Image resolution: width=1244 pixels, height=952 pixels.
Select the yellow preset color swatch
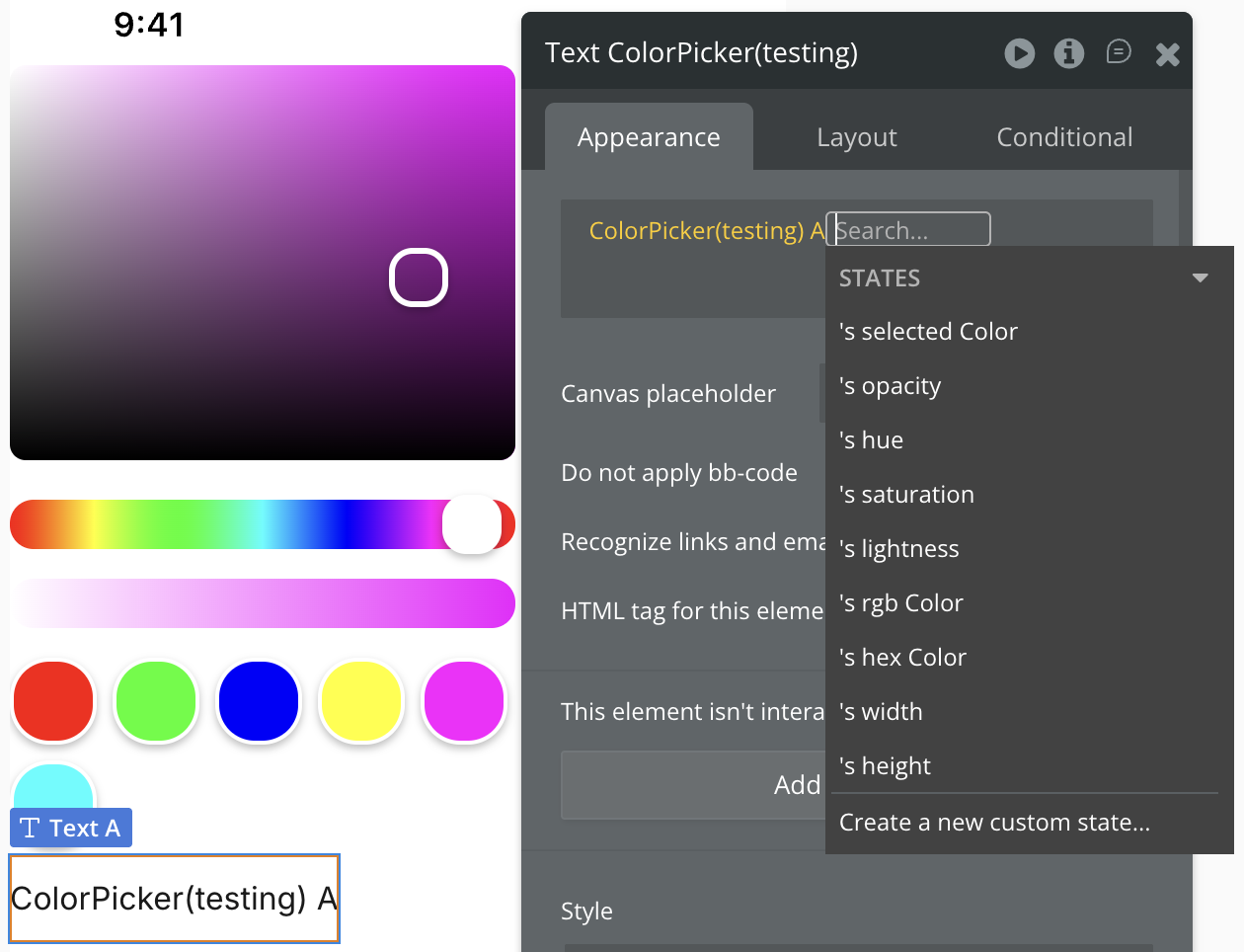pos(361,701)
